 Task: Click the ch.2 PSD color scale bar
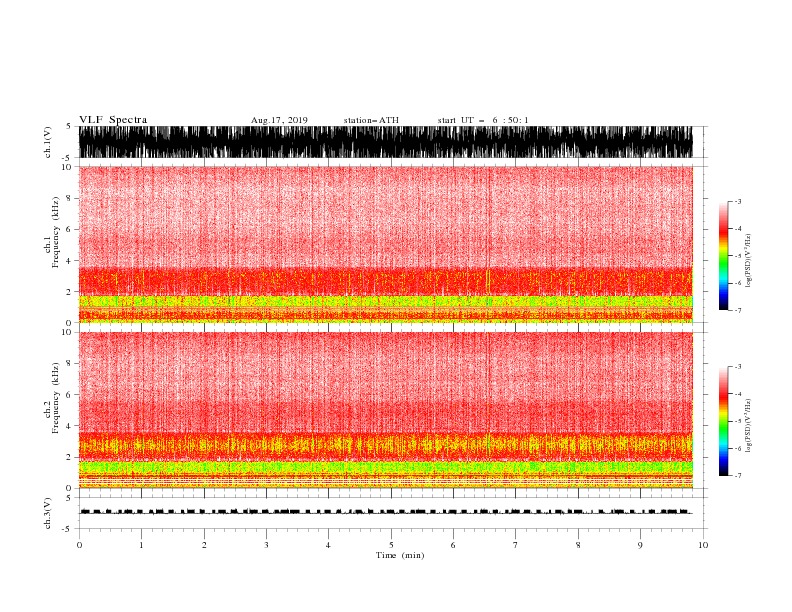coord(724,421)
